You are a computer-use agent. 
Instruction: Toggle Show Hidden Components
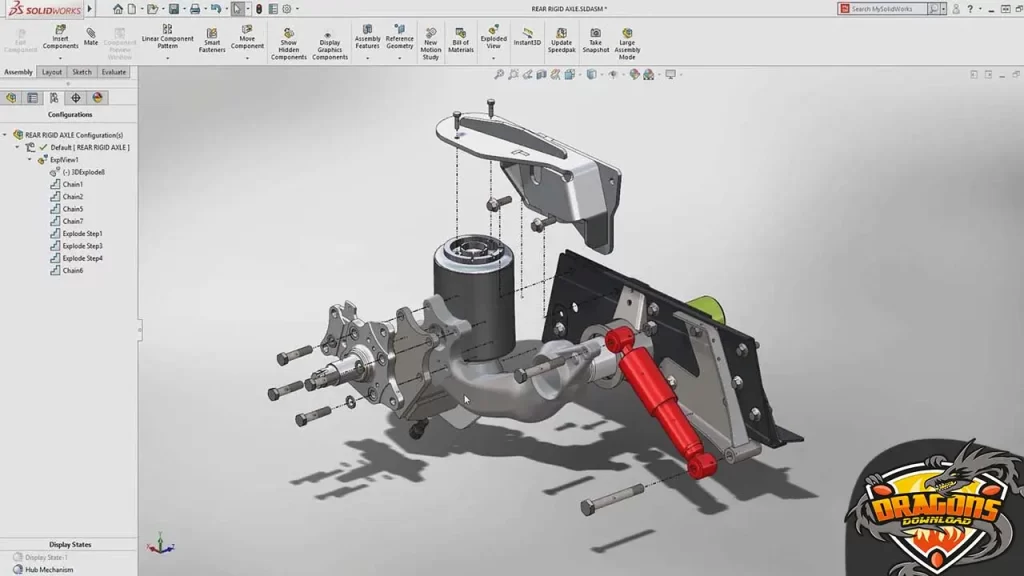point(288,43)
